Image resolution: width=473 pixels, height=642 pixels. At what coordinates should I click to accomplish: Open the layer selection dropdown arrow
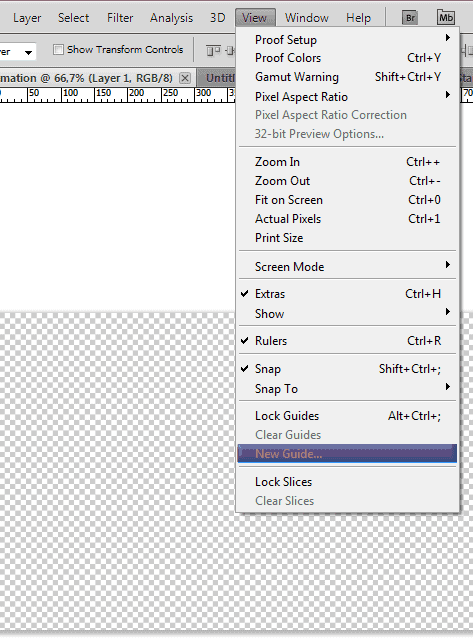[28, 52]
